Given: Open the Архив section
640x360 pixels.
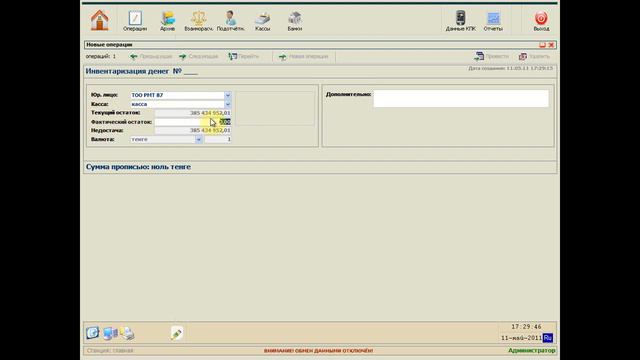Looking at the screenshot, I should [x=167, y=21].
